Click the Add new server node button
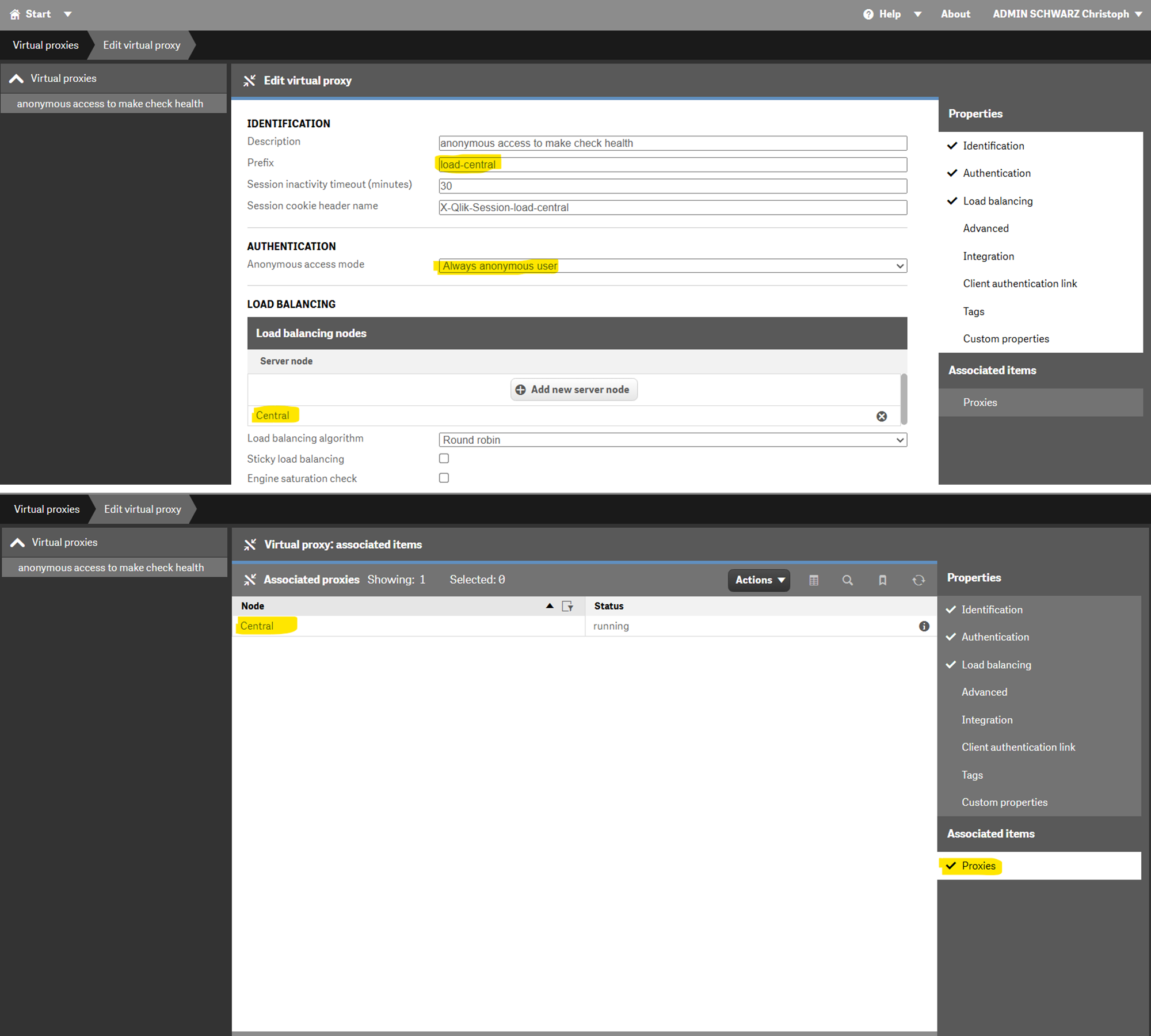 coord(574,390)
